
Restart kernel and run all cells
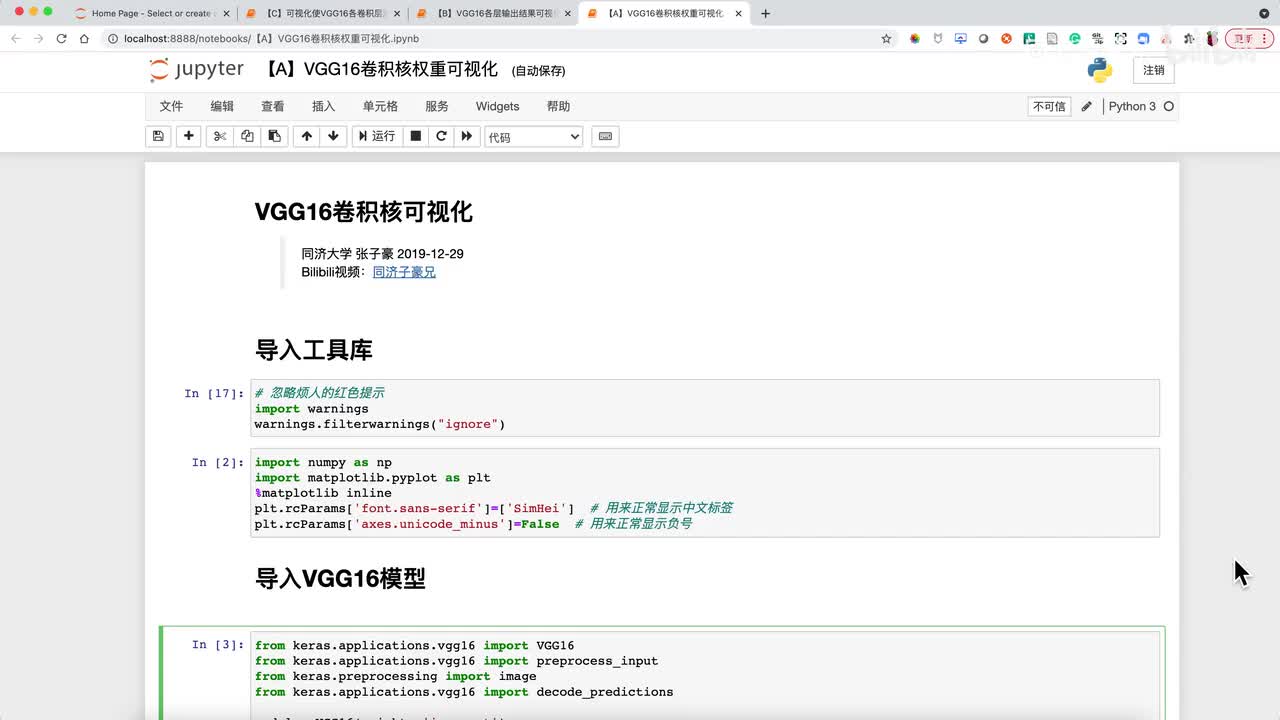[x=466, y=136]
